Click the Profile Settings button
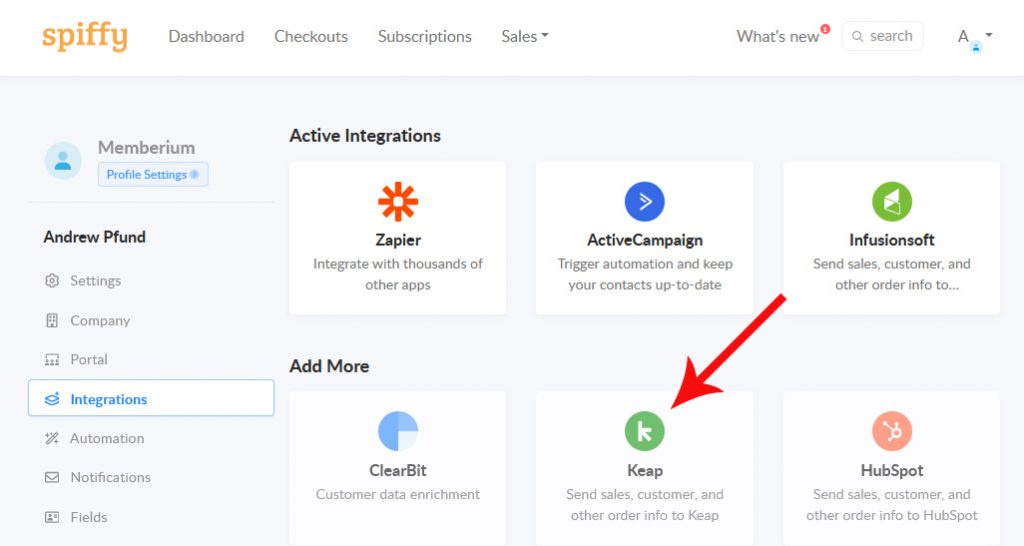Viewport: 1024px width, 546px height. click(153, 174)
